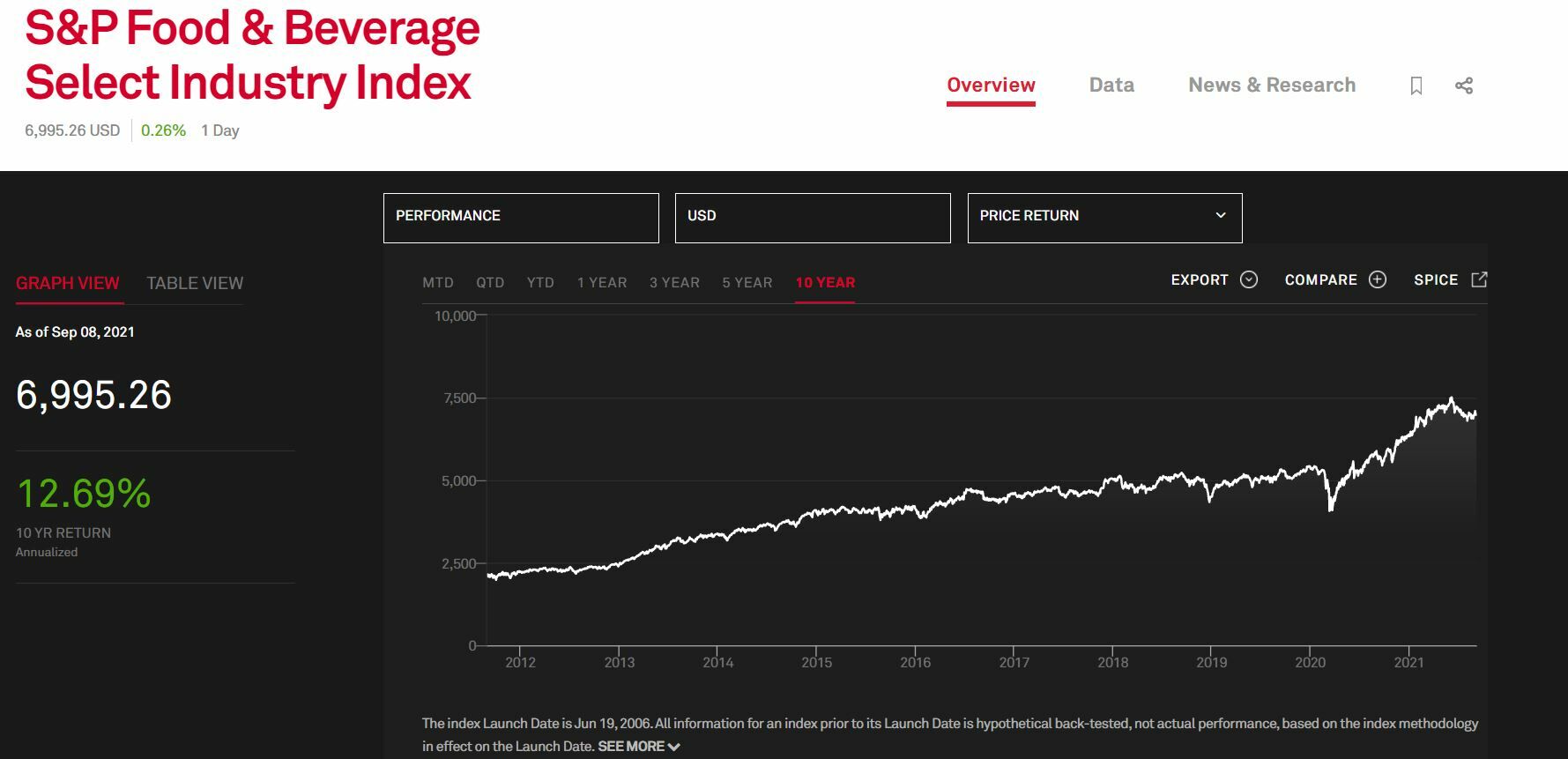Image resolution: width=1568 pixels, height=759 pixels.
Task: Click the 10 YR RETURN label
Action: (63, 533)
